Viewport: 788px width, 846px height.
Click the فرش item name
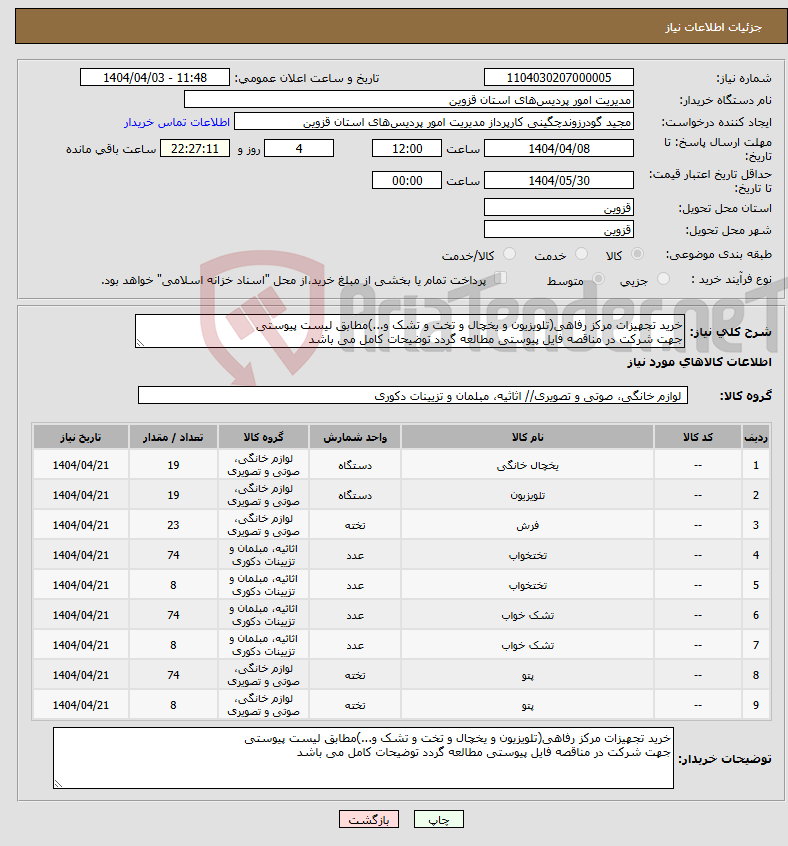(x=527, y=525)
